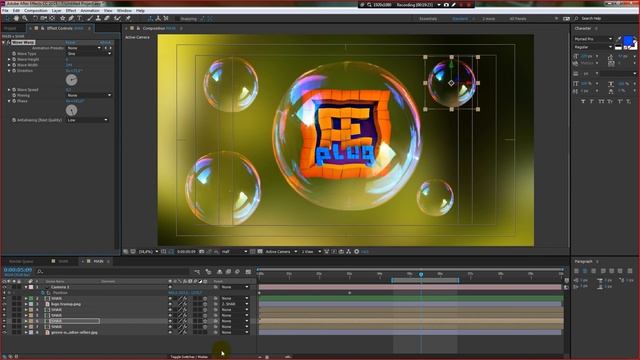Select the Selection arrow tool
Image resolution: width=640 pixels, height=360 pixels.
(8, 18)
